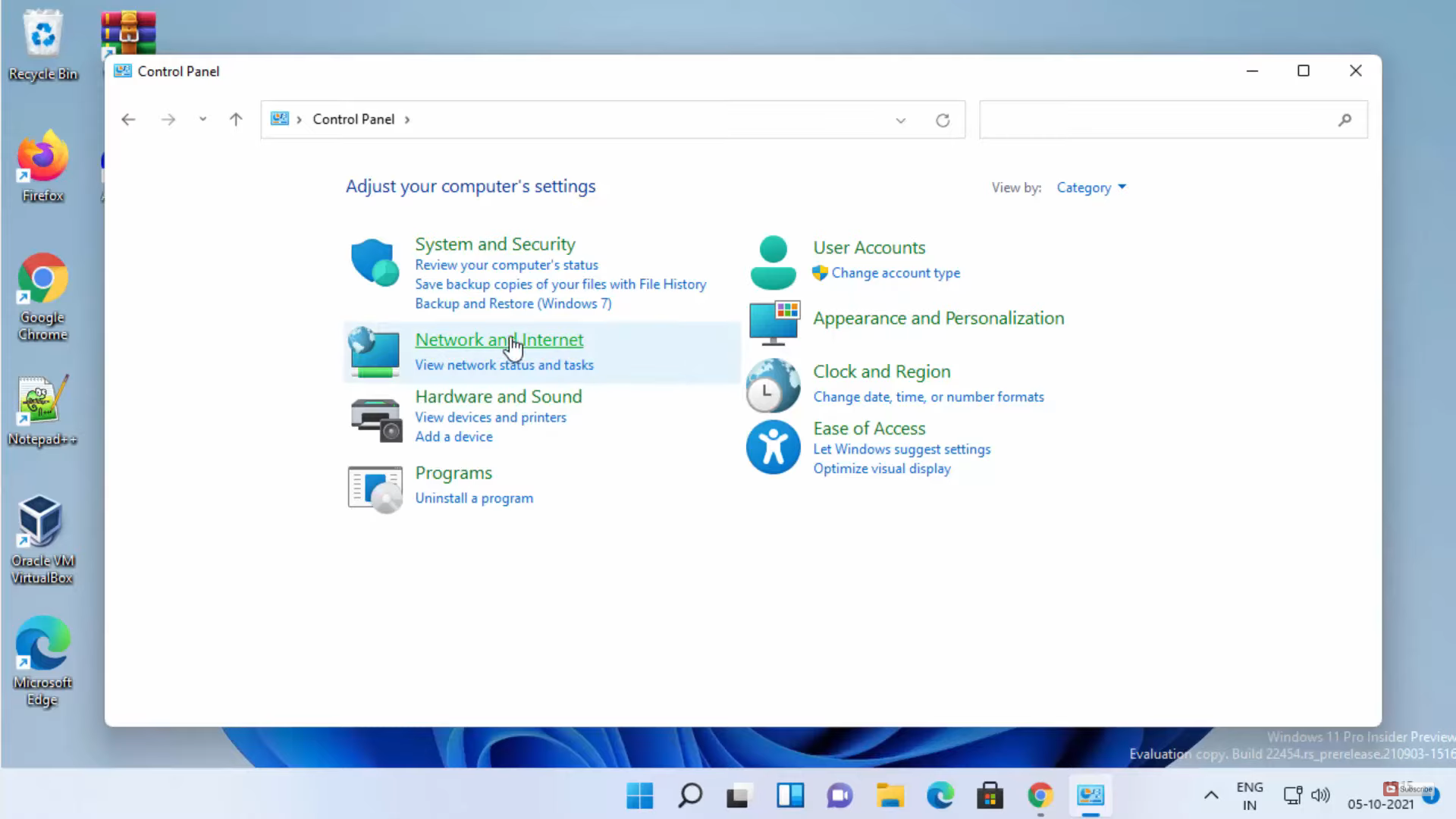Click the Uninstall a program link
Screen dimensions: 1456x819
pos(474,498)
